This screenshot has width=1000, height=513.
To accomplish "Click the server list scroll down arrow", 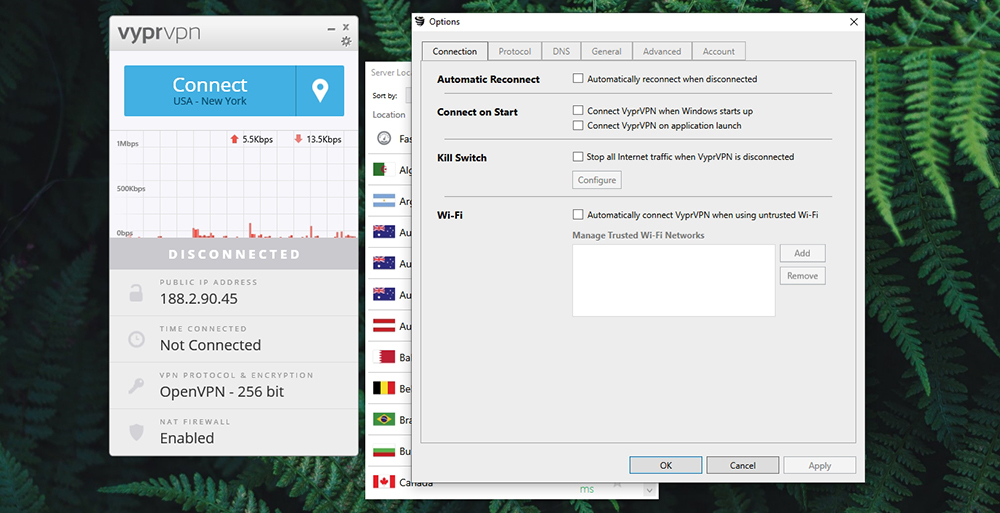I will [649, 491].
